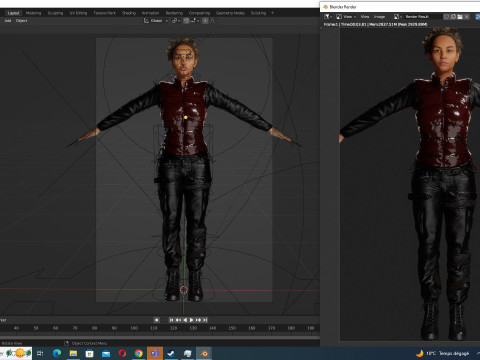Launch Google Chrome from taskbar
Screen dimensions: 480x360
coord(139,353)
